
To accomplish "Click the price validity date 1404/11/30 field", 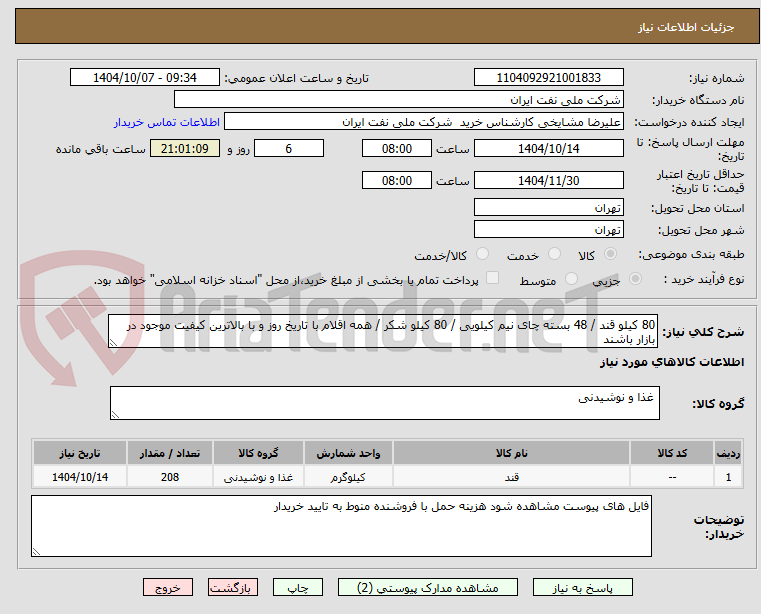I will 548,180.
